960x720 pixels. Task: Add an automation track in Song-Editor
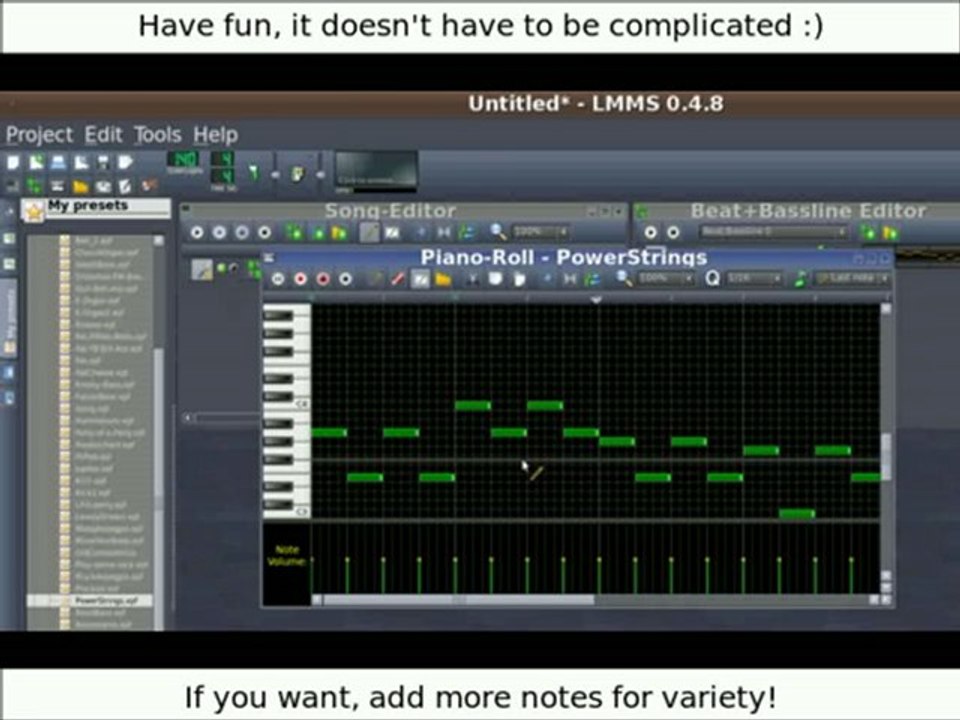click(339, 233)
